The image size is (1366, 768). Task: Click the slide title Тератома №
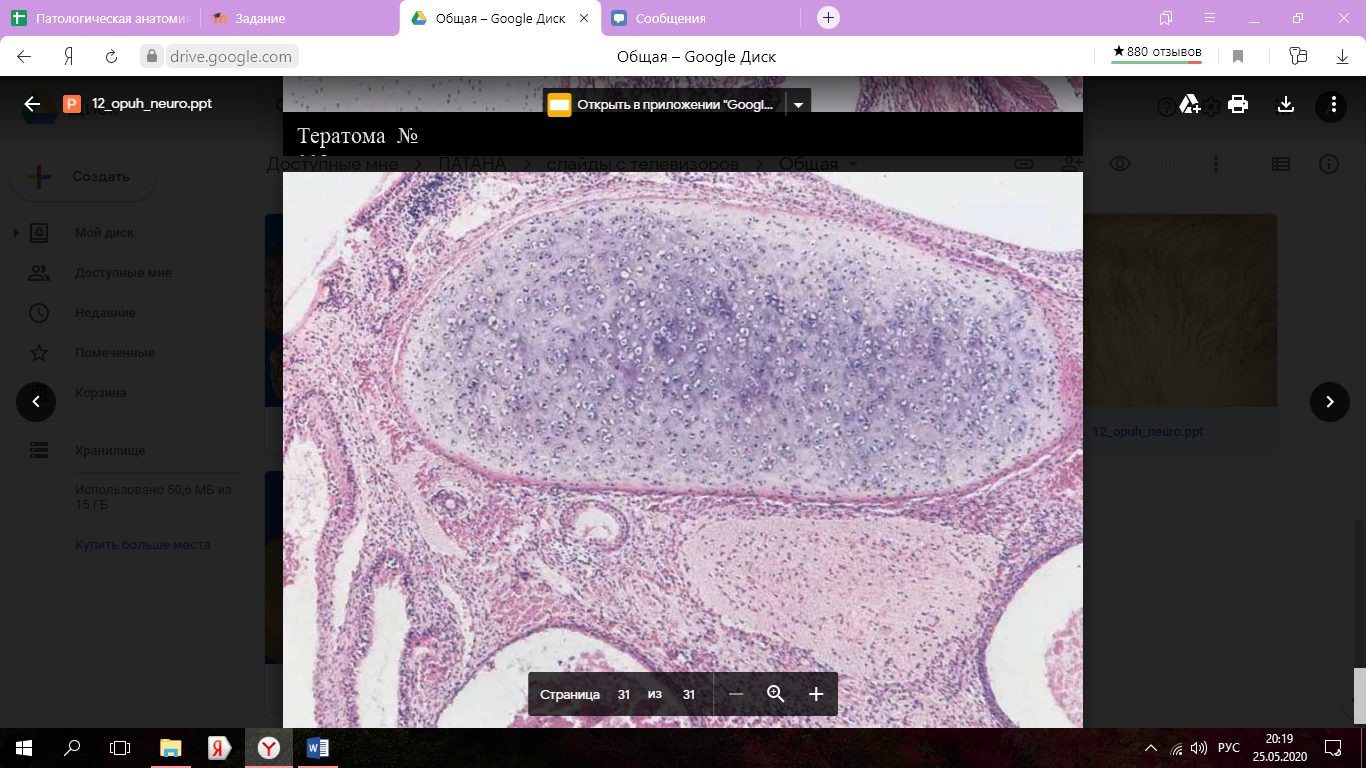tap(357, 136)
